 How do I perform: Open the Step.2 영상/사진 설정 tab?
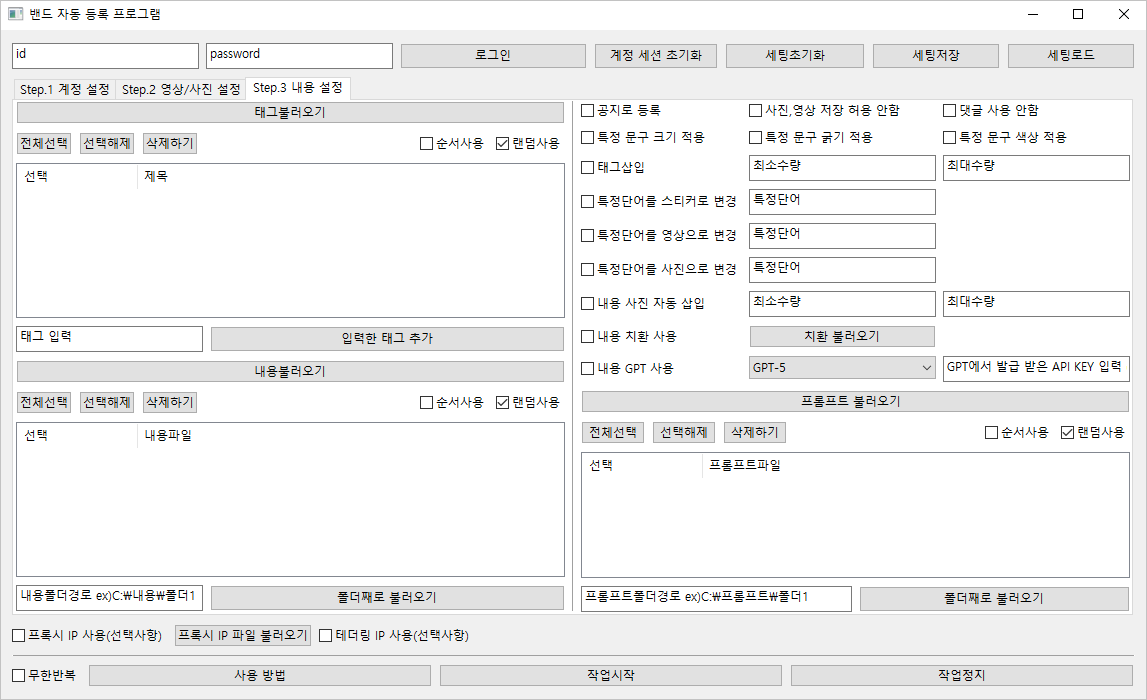pyautogui.click(x=181, y=89)
